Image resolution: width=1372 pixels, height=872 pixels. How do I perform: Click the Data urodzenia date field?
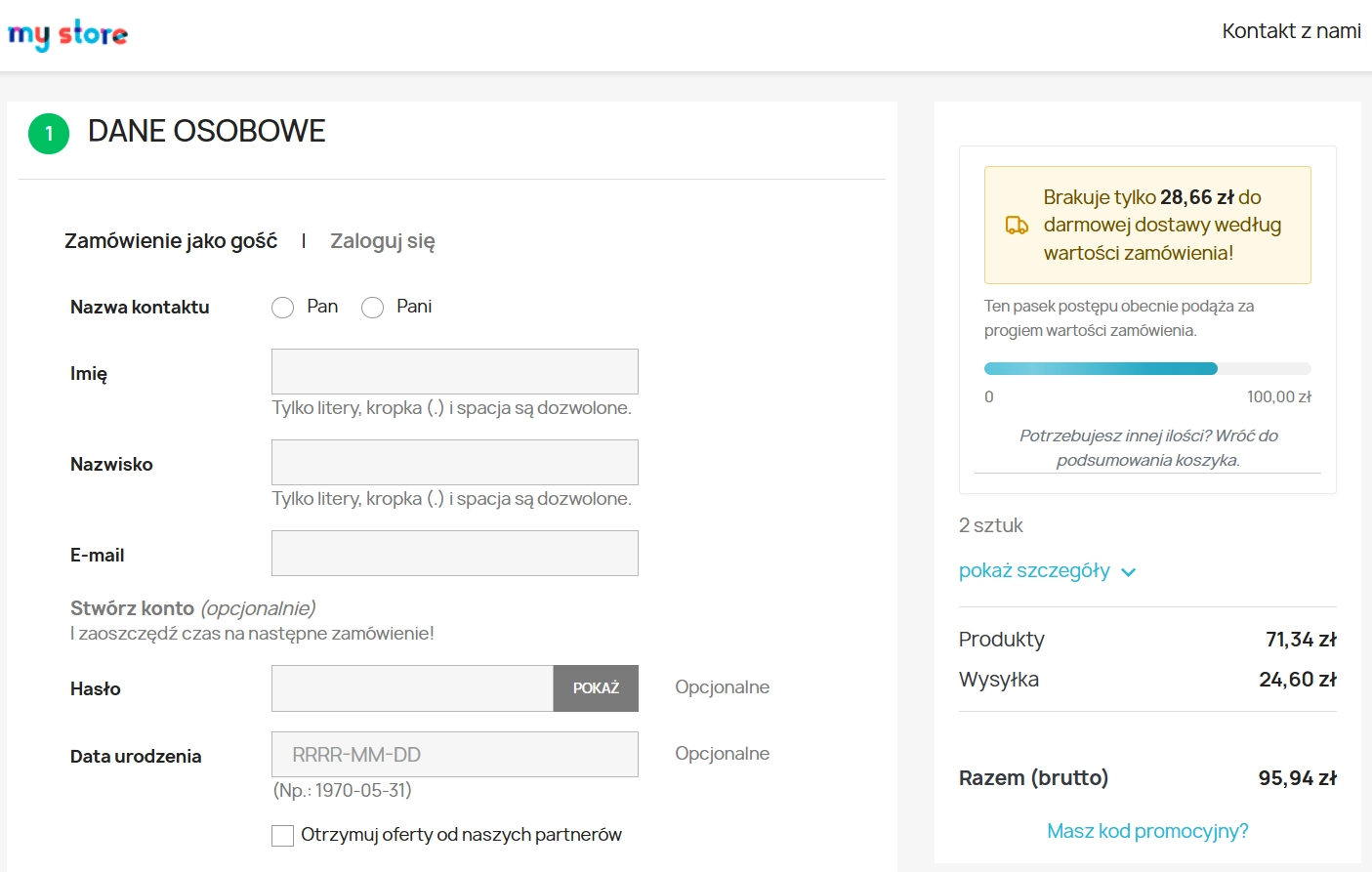(454, 754)
